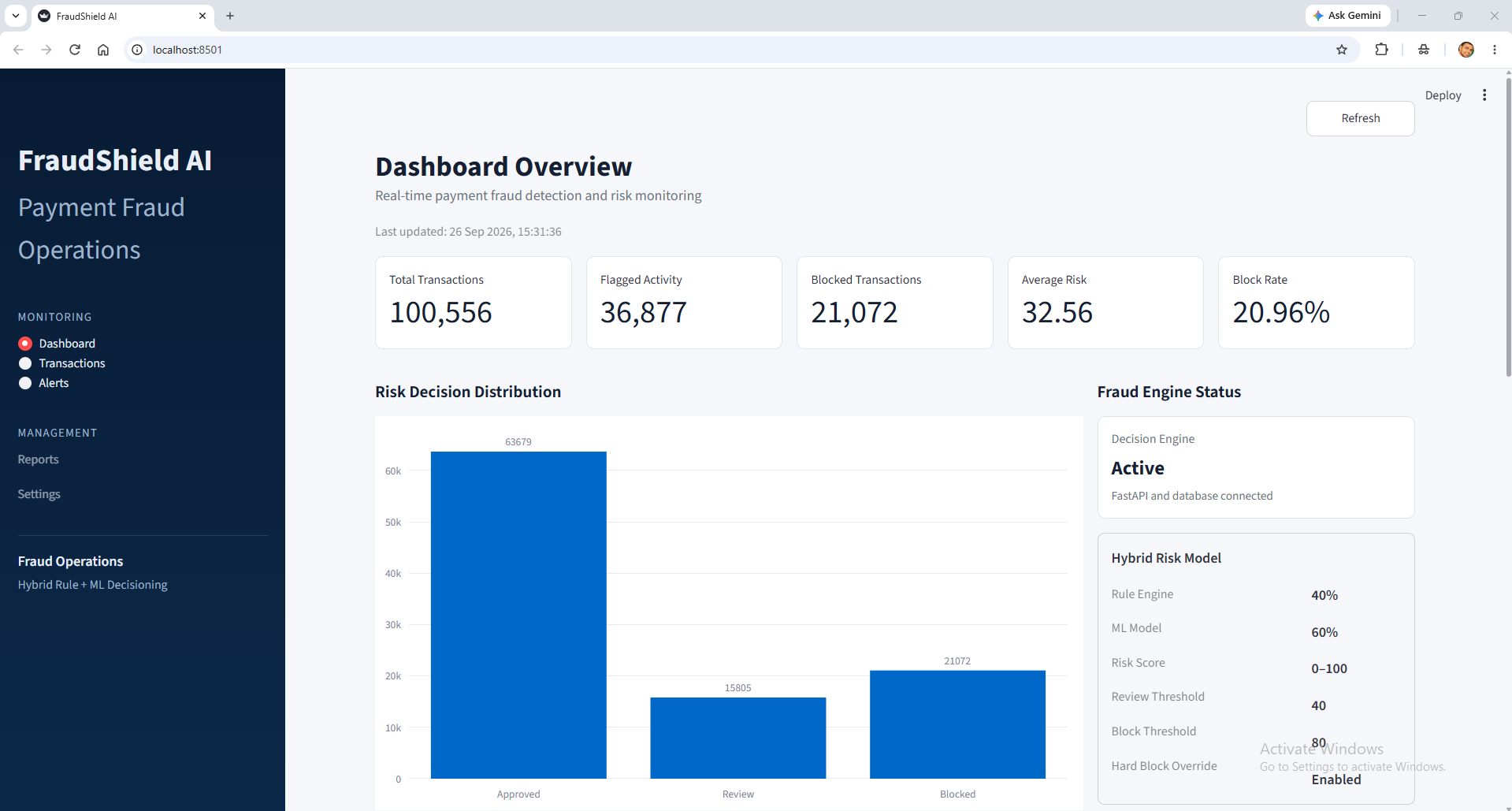Click the Average Risk value 32.56
The height and width of the screenshot is (811, 1512).
click(1057, 313)
